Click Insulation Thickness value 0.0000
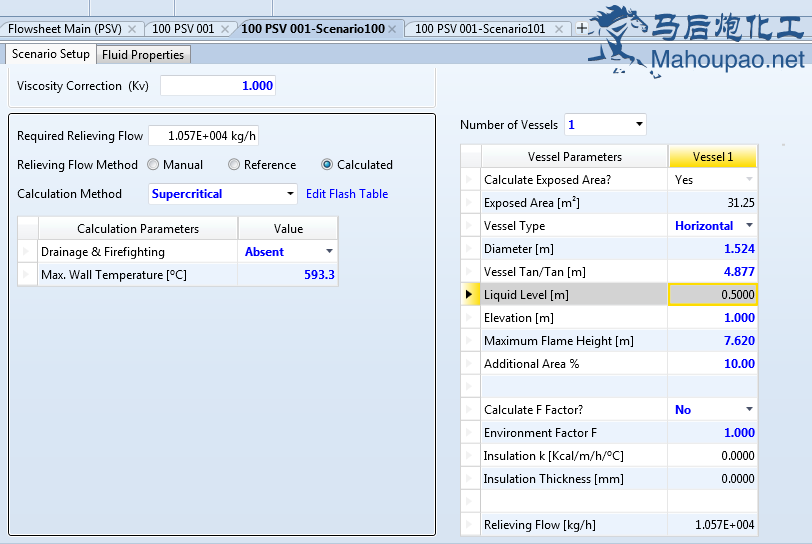The width and height of the screenshot is (812, 544). [713, 479]
